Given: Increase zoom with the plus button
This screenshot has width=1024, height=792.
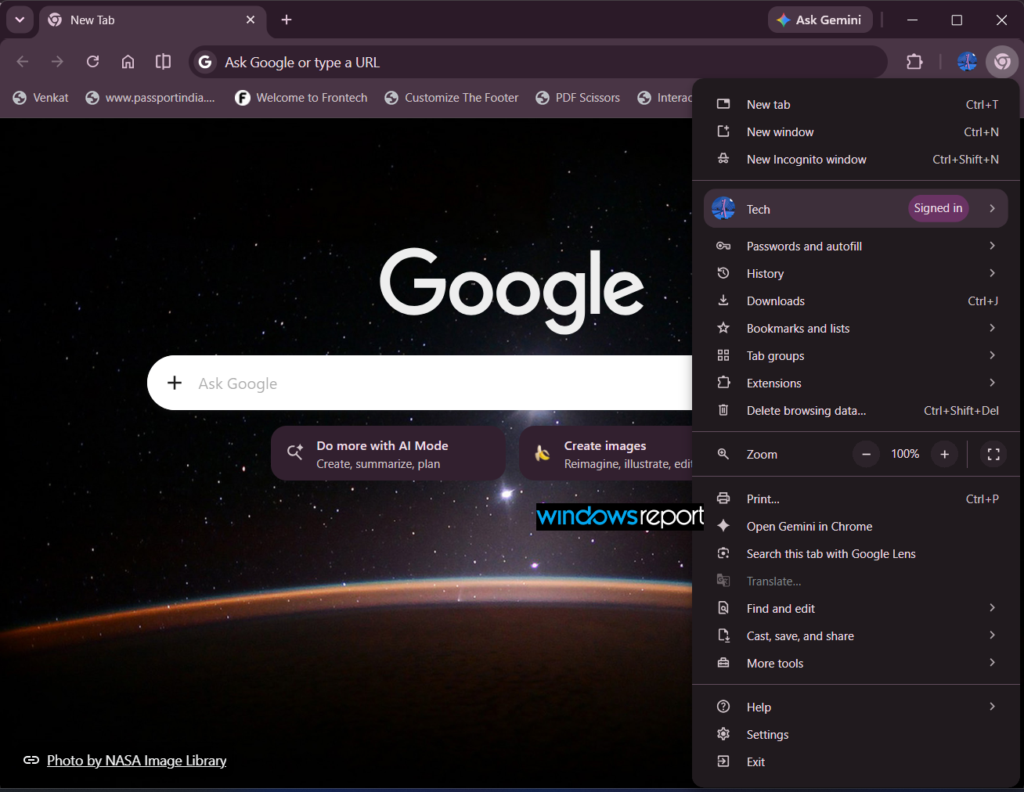Looking at the screenshot, I should (944, 454).
